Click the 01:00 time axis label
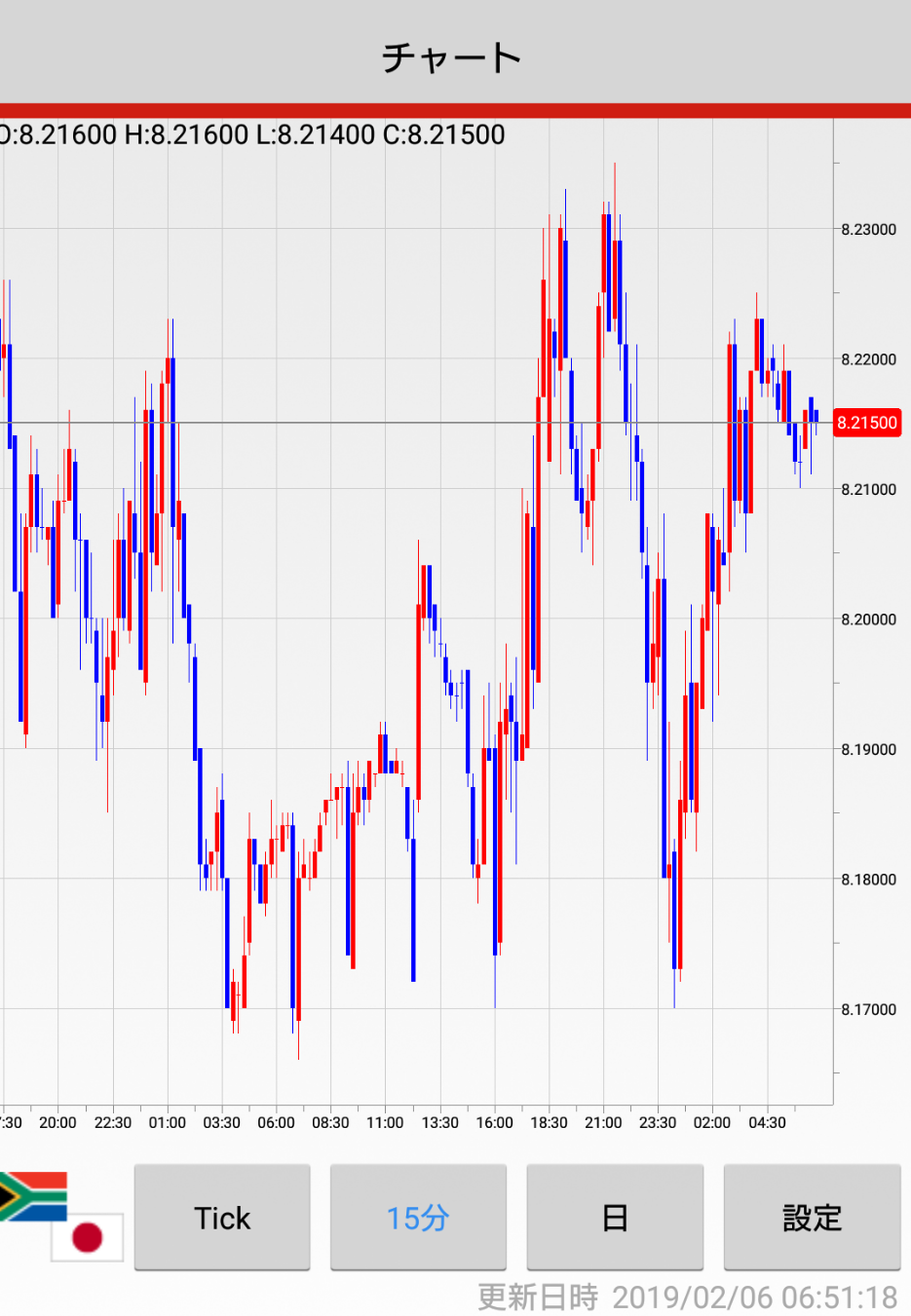This screenshot has width=911, height=1316. (167, 1123)
